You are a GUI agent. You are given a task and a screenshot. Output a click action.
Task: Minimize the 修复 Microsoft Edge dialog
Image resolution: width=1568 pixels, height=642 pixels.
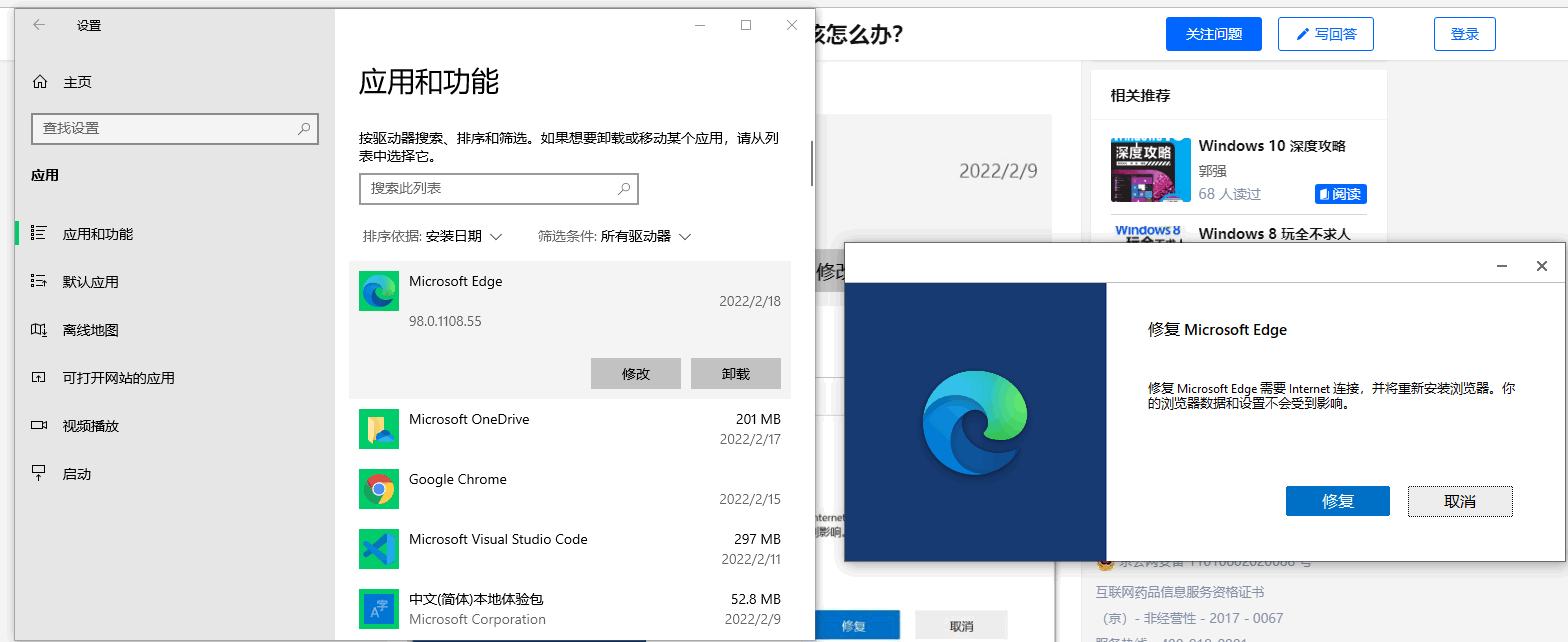pyautogui.click(x=1502, y=266)
